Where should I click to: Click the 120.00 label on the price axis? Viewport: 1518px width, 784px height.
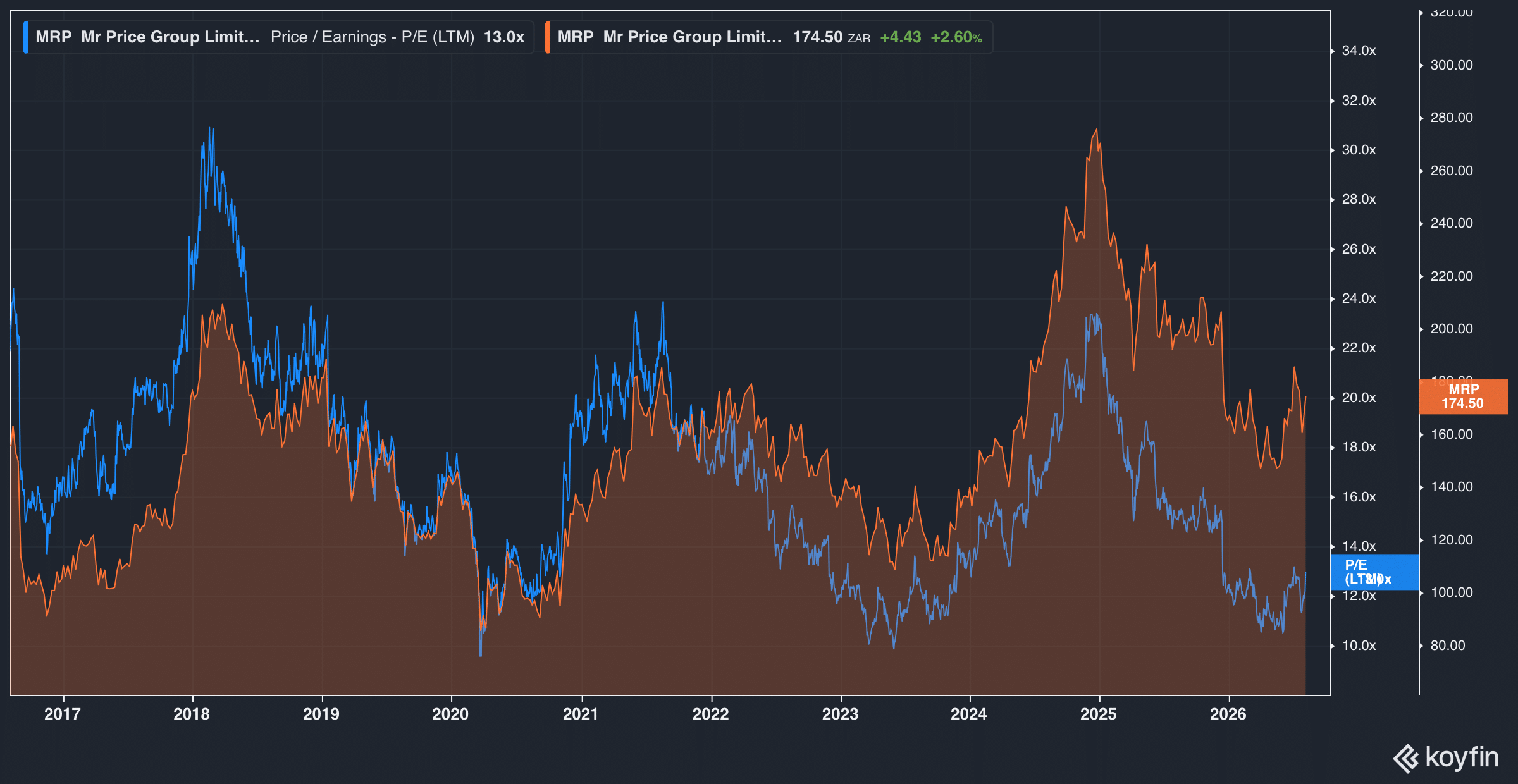(1452, 540)
